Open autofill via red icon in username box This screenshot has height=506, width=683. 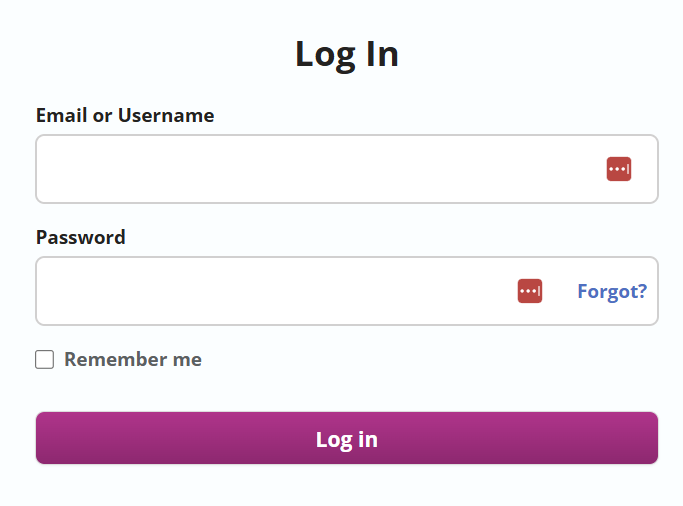click(x=619, y=169)
